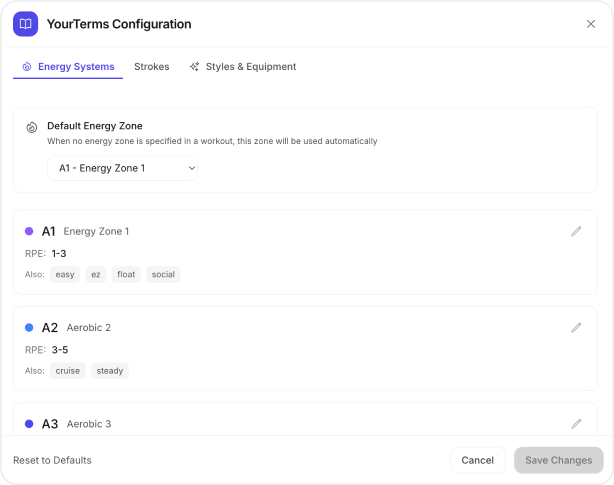Viewport: 614px width, 485px height.
Task: Open the Default Energy Zone dropdown
Action: point(122,168)
